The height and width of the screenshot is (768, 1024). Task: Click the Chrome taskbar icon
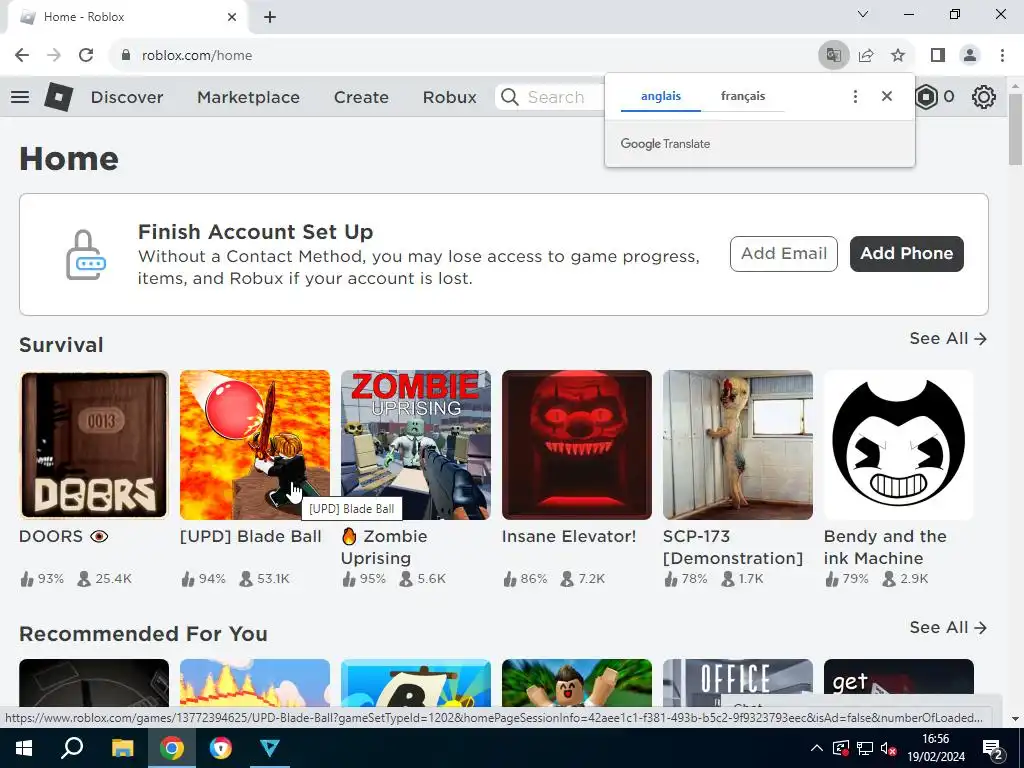point(171,748)
